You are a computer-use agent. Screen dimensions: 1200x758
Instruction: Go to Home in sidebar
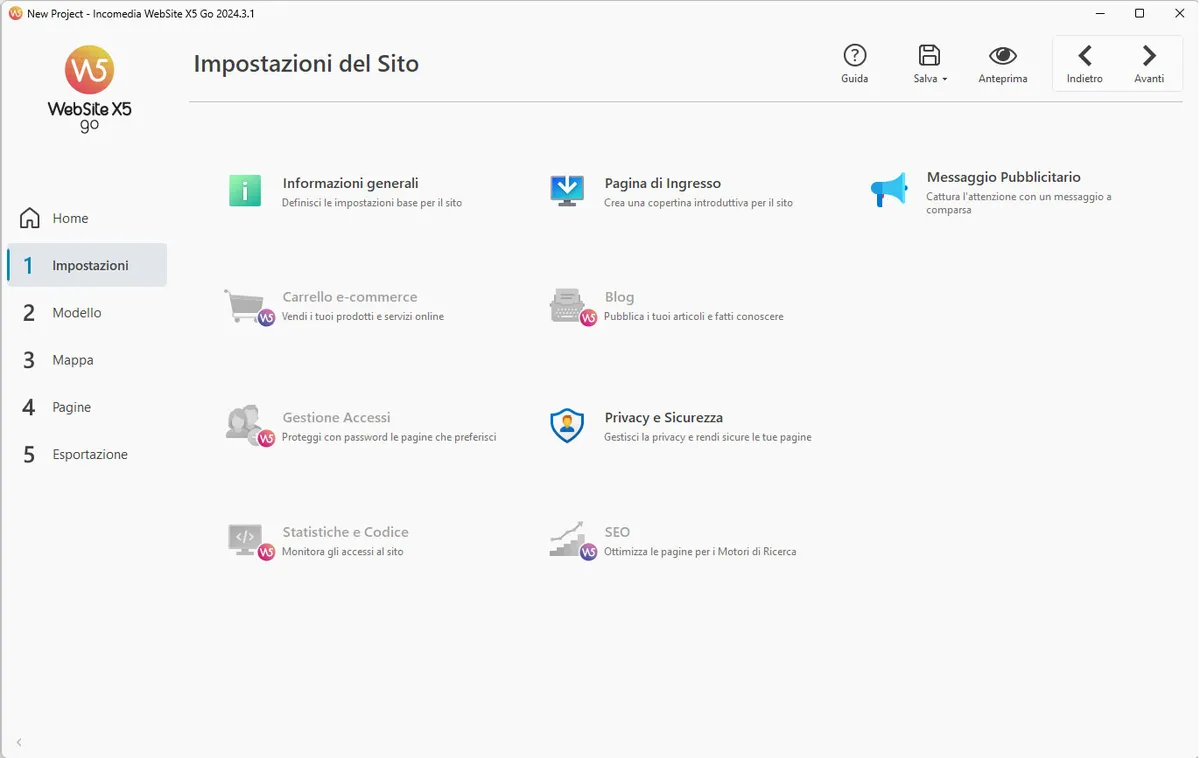coord(87,218)
